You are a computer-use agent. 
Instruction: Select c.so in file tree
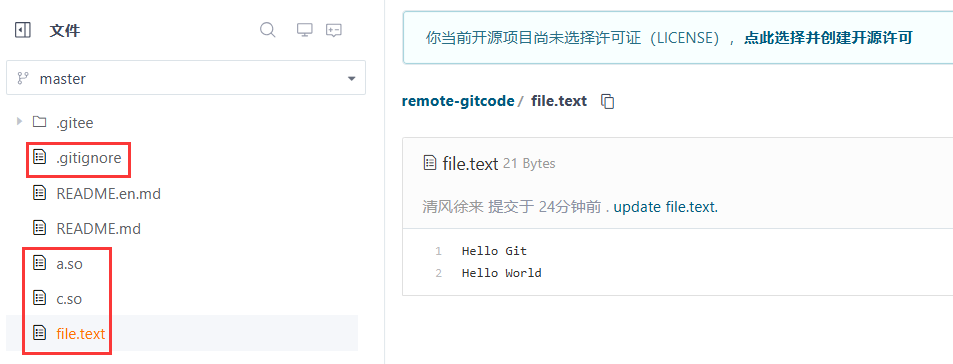(69, 300)
